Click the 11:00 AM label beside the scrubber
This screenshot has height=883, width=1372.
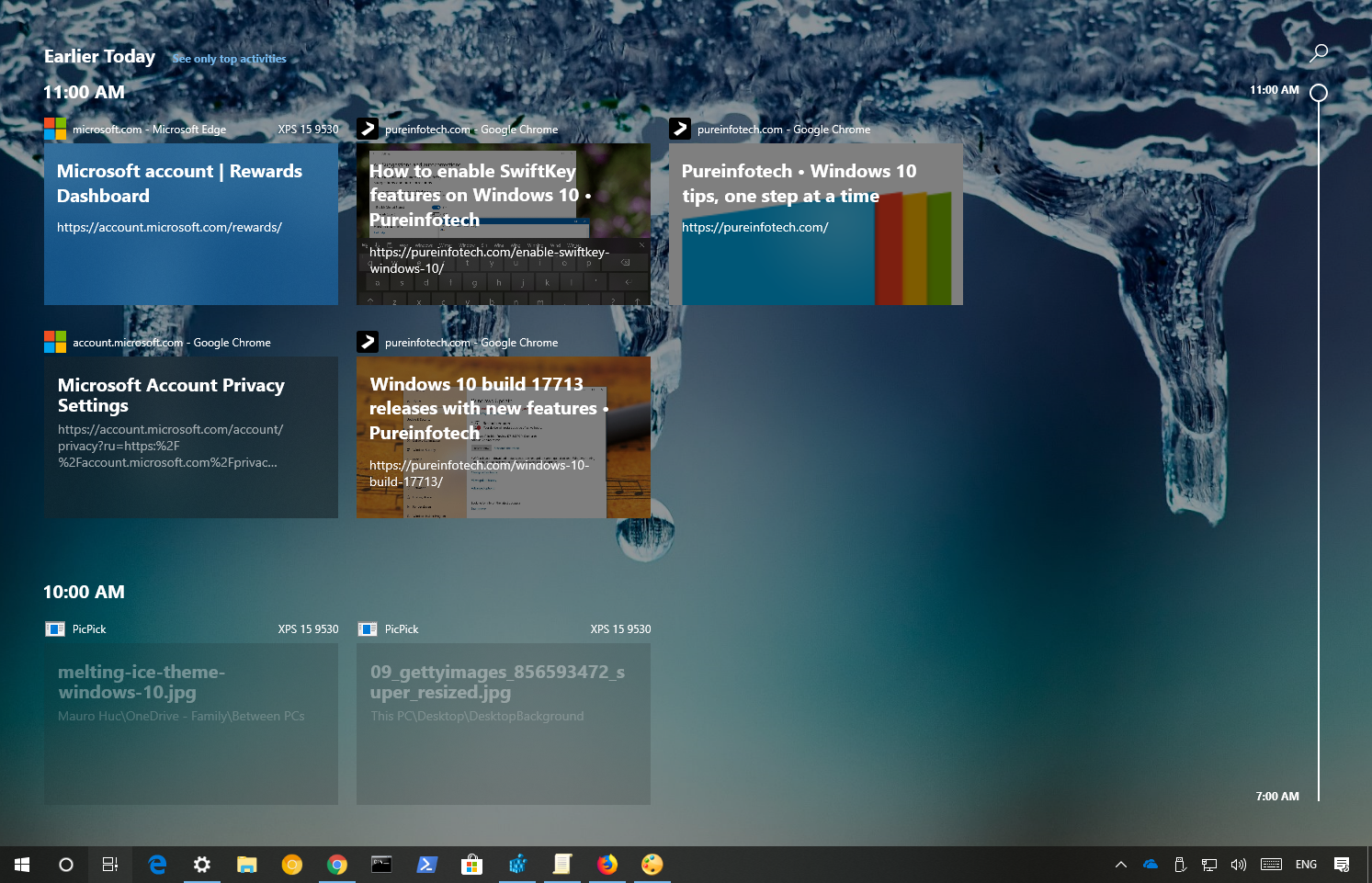click(x=1275, y=90)
